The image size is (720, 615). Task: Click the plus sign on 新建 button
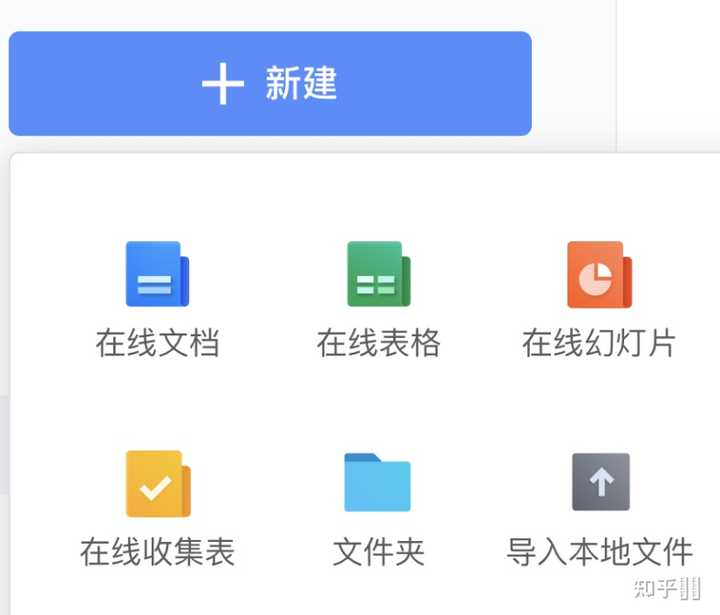[x=223, y=84]
